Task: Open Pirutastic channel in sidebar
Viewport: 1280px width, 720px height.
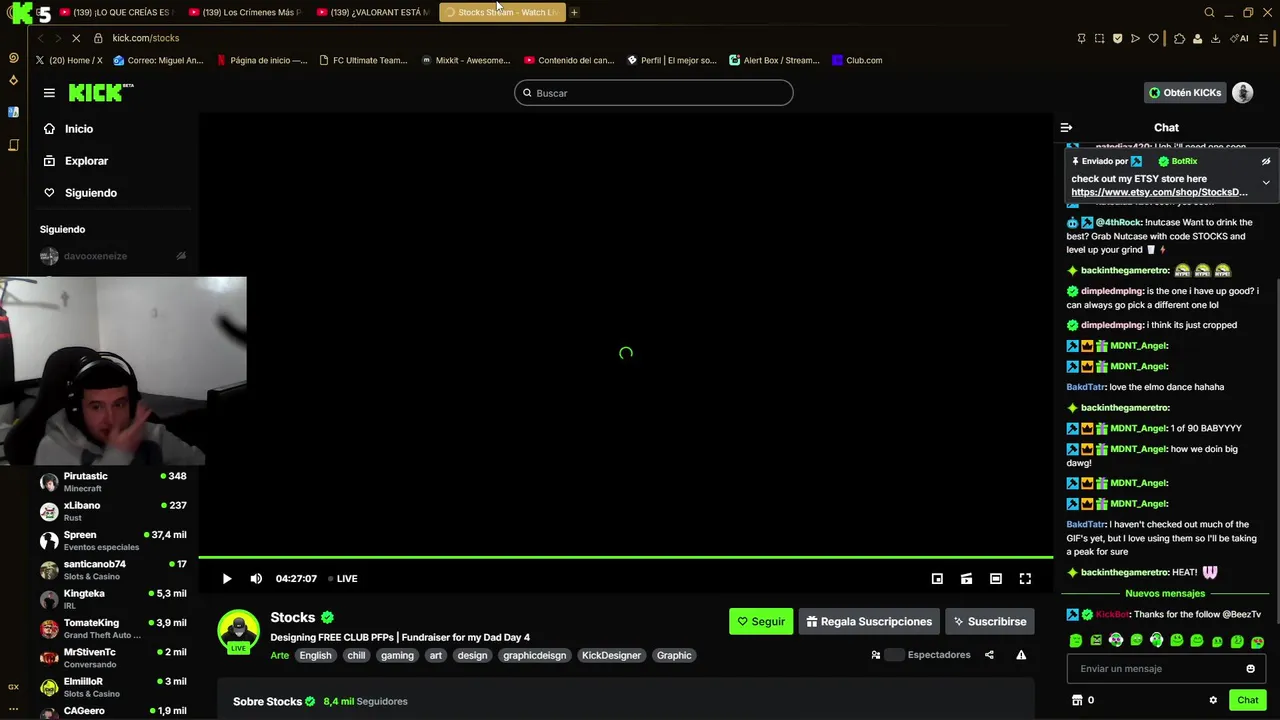Action: tap(113, 482)
